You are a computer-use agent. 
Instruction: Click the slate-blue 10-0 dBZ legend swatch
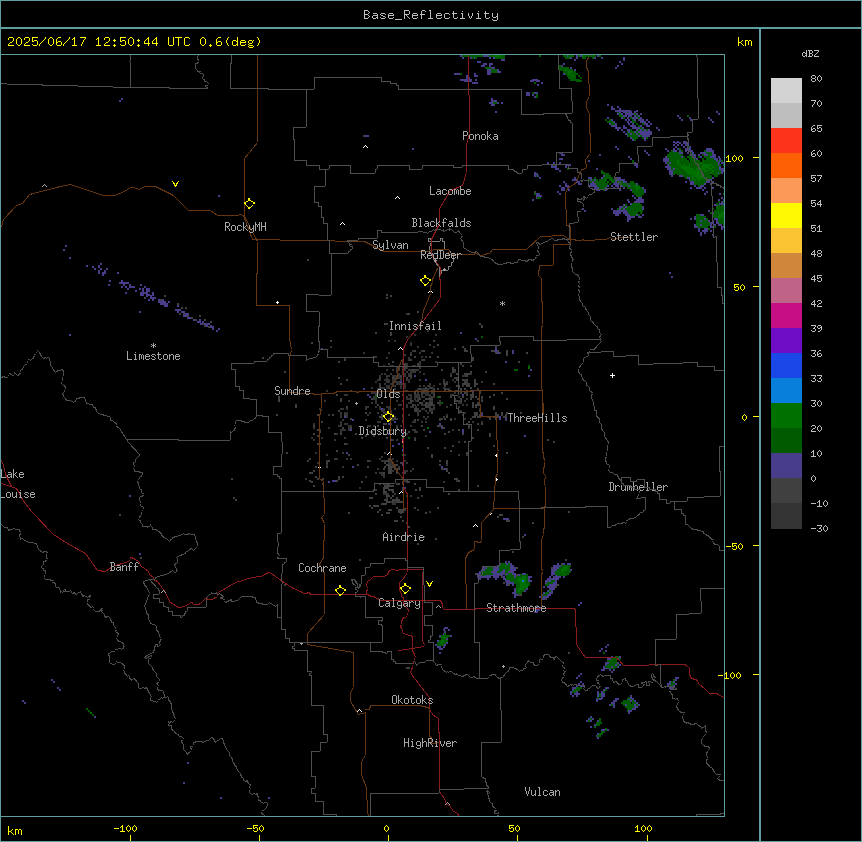[x=786, y=466]
